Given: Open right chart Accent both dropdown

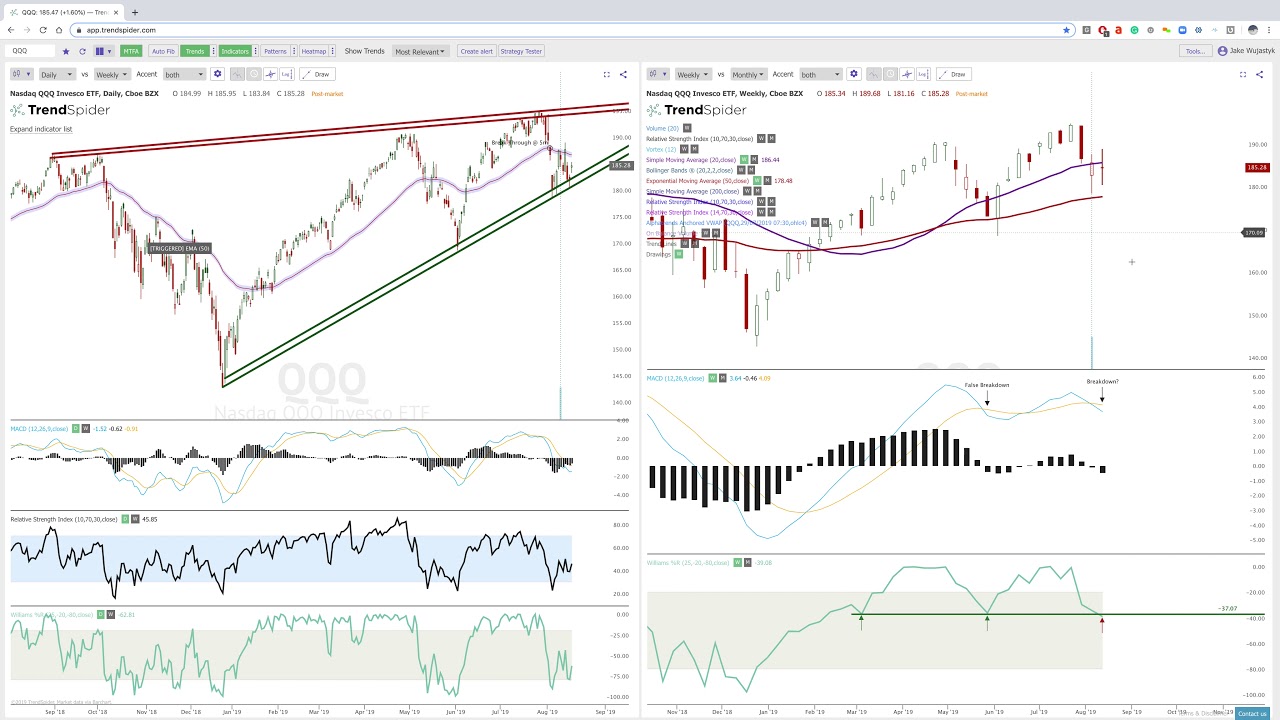Looking at the screenshot, I should point(820,74).
